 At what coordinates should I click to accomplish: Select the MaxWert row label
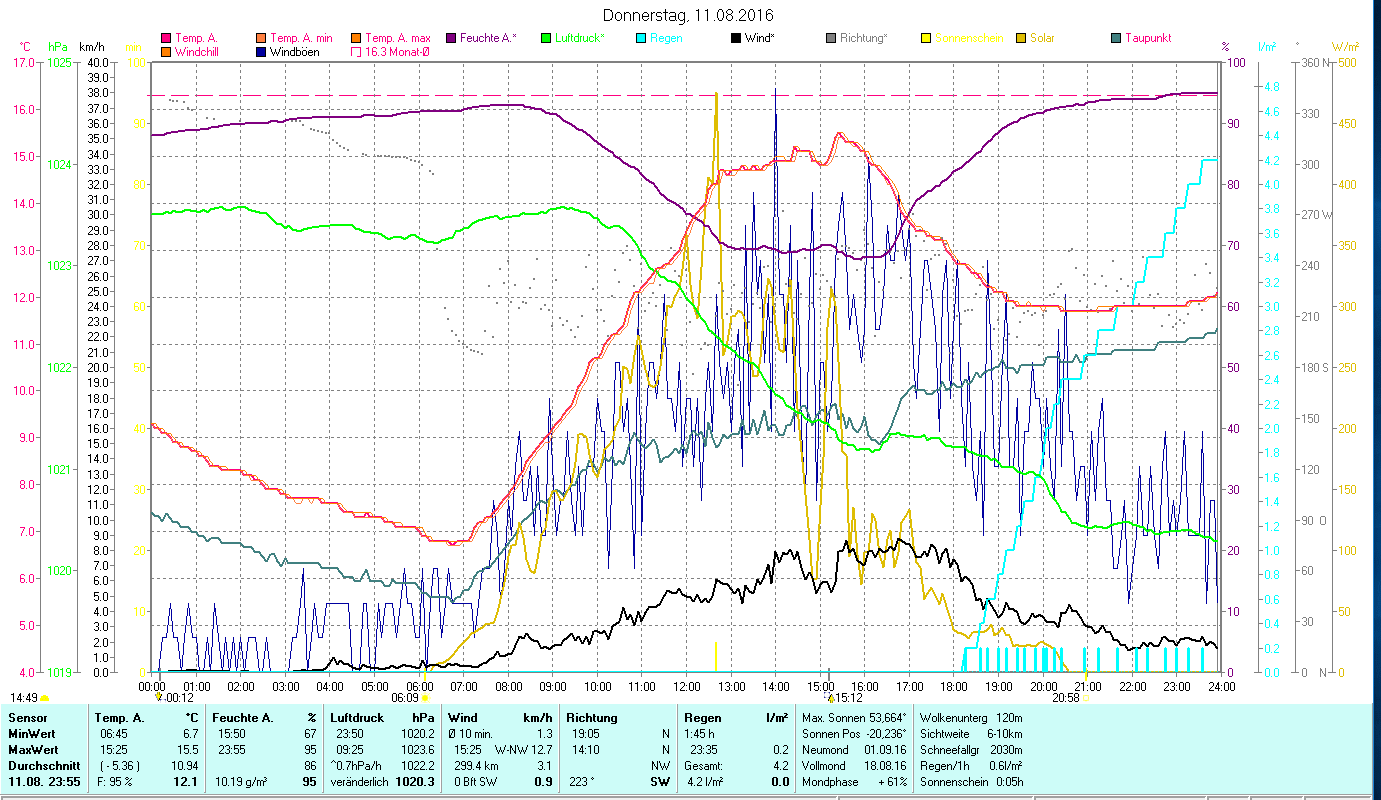(x=34, y=749)
